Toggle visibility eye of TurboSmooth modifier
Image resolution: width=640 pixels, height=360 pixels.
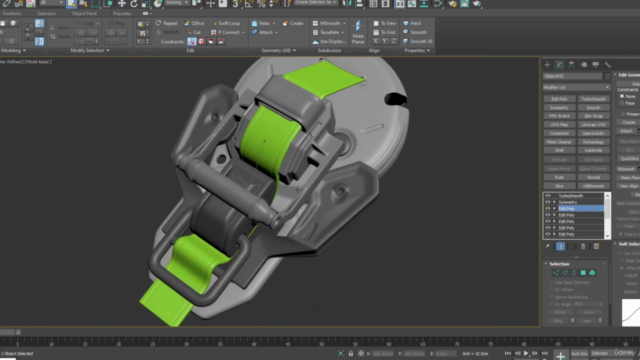(x=548, y=196)
